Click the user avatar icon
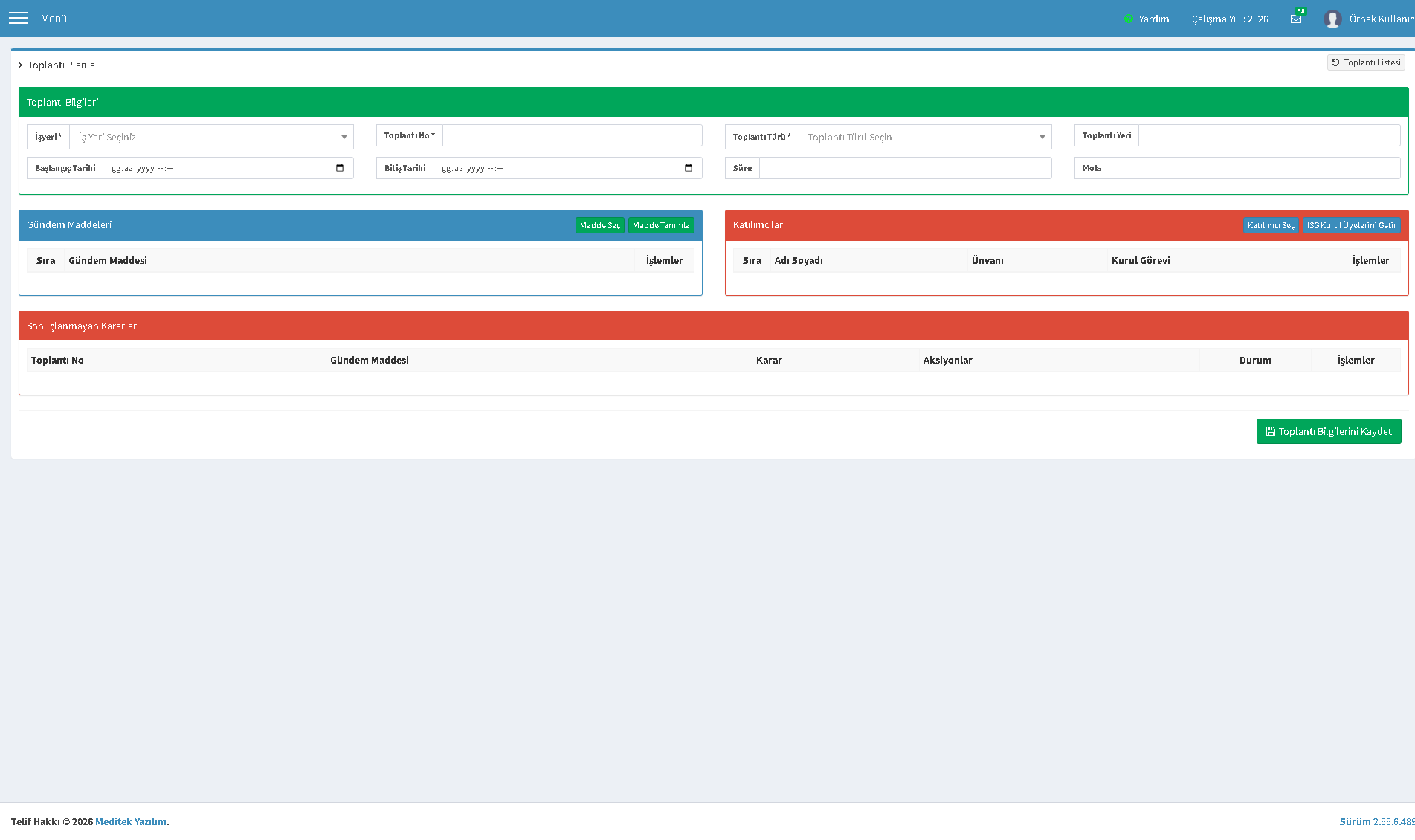 pos(1332,19)
